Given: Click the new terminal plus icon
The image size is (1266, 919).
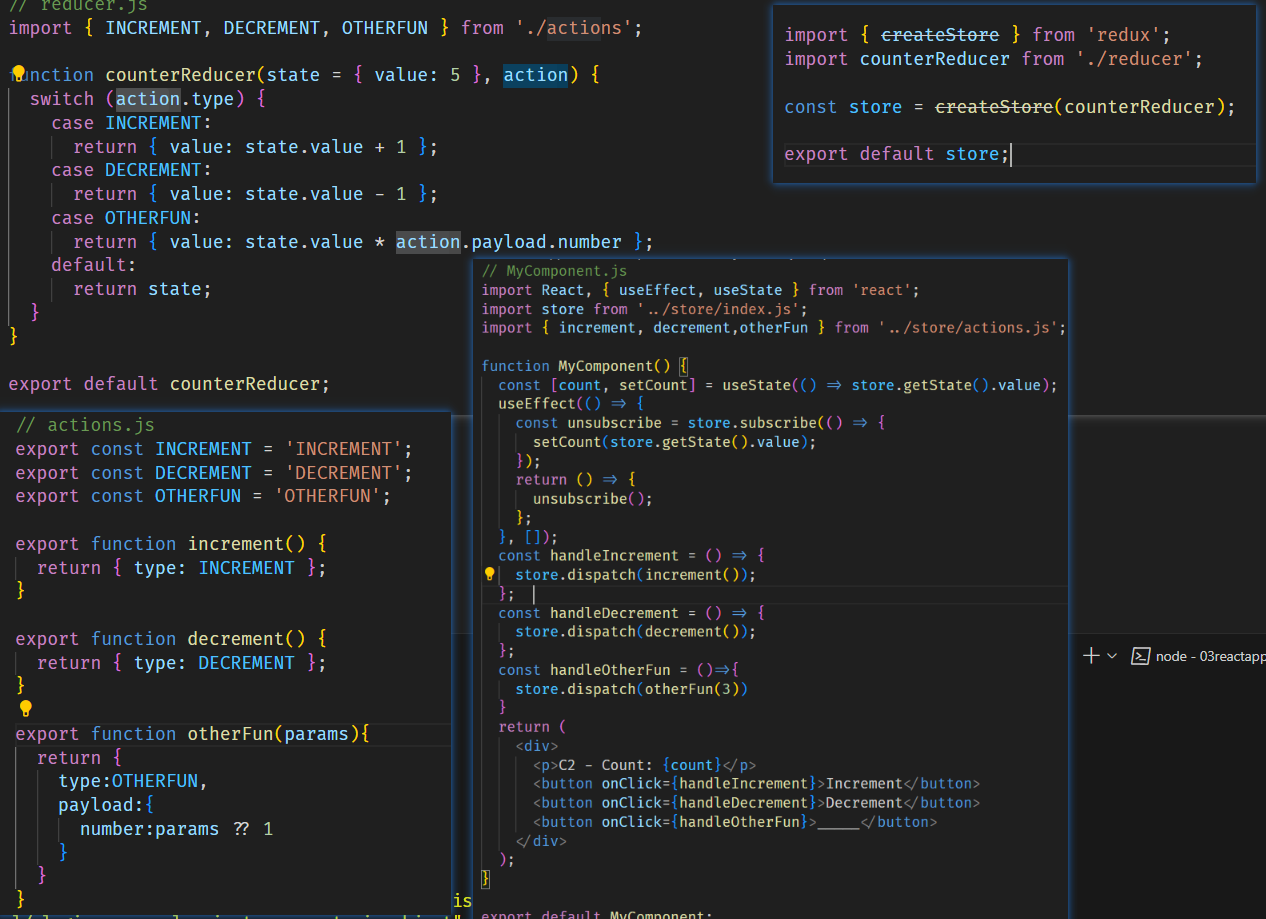Looking at the screenshot, I should coord(1091,656).
